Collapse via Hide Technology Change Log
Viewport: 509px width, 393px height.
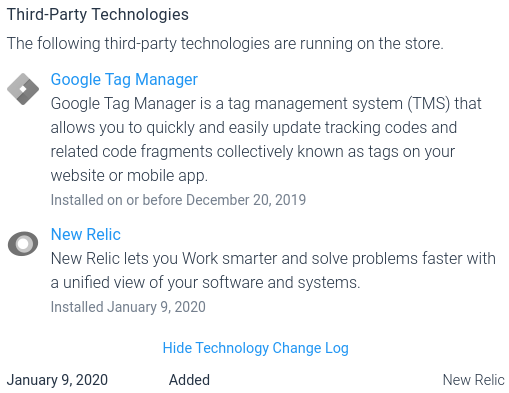(x=256, y=348)
